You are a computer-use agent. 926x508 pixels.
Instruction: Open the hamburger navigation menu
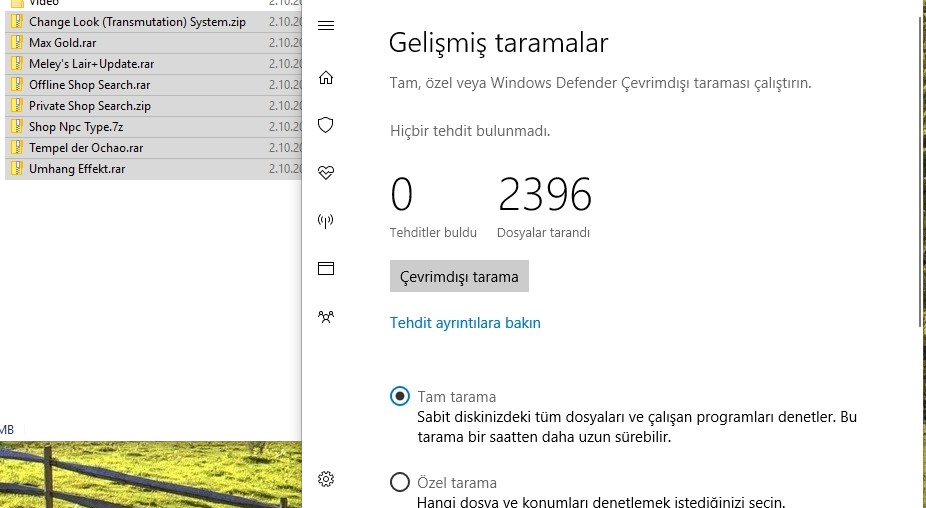[x=326, y=25]
